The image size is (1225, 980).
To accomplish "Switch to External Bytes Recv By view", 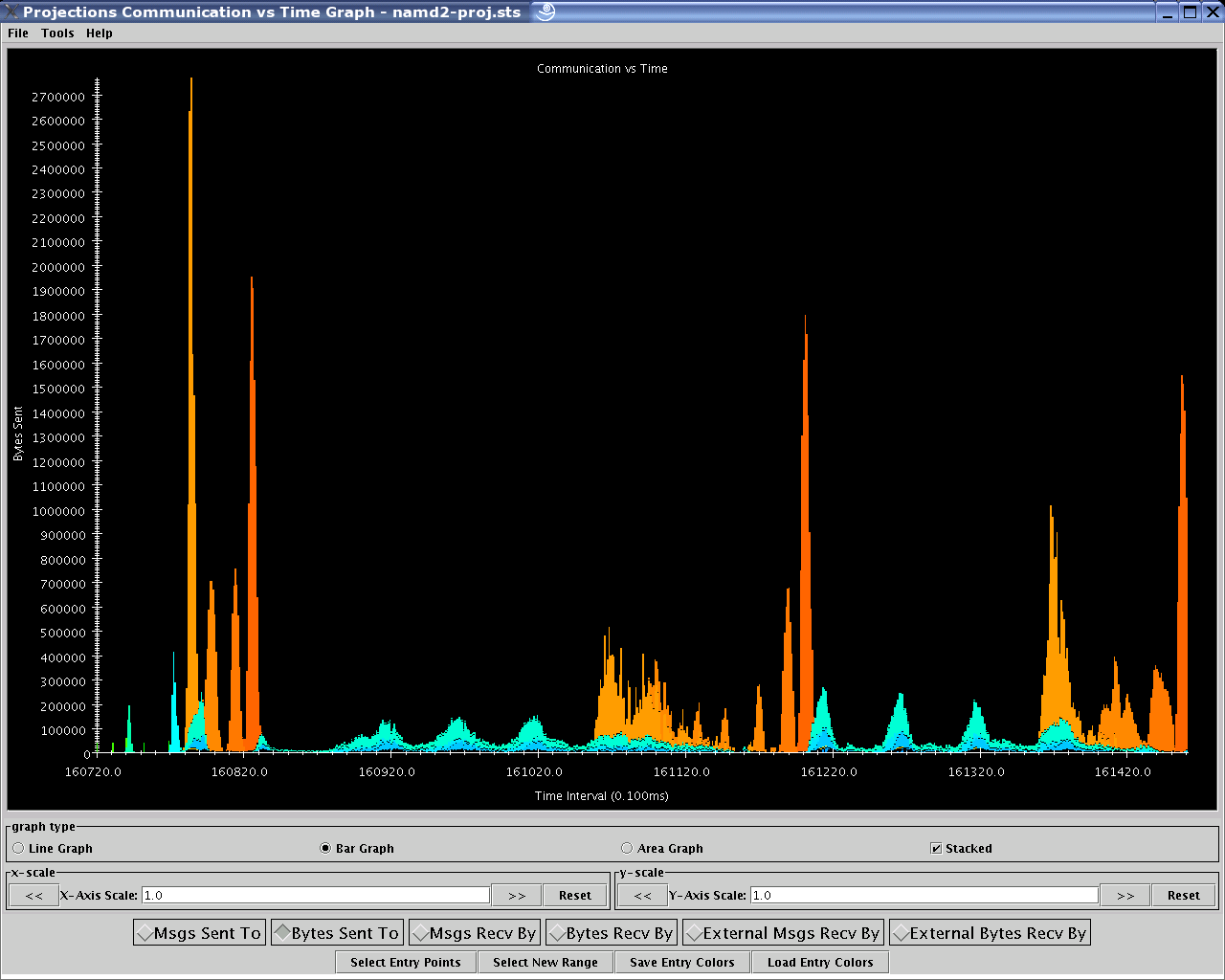I will pos(990,933).
